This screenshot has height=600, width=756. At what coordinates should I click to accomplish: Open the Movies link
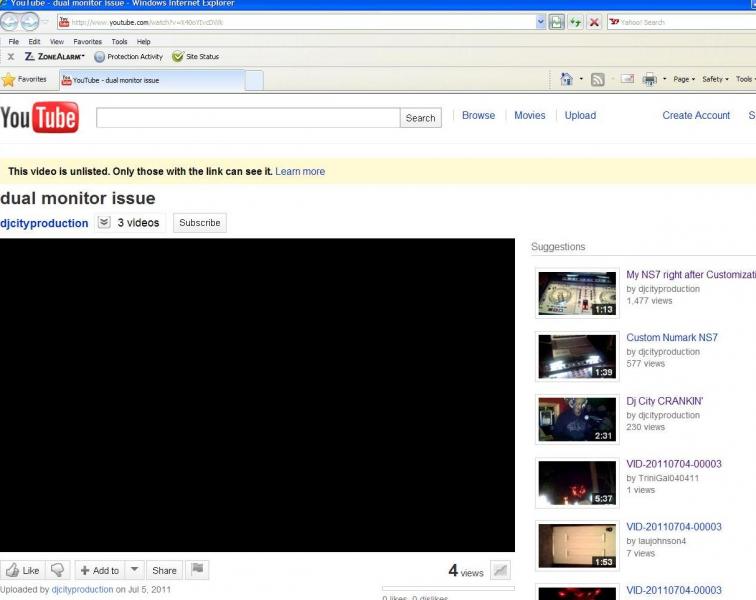(x=529, y=115)
